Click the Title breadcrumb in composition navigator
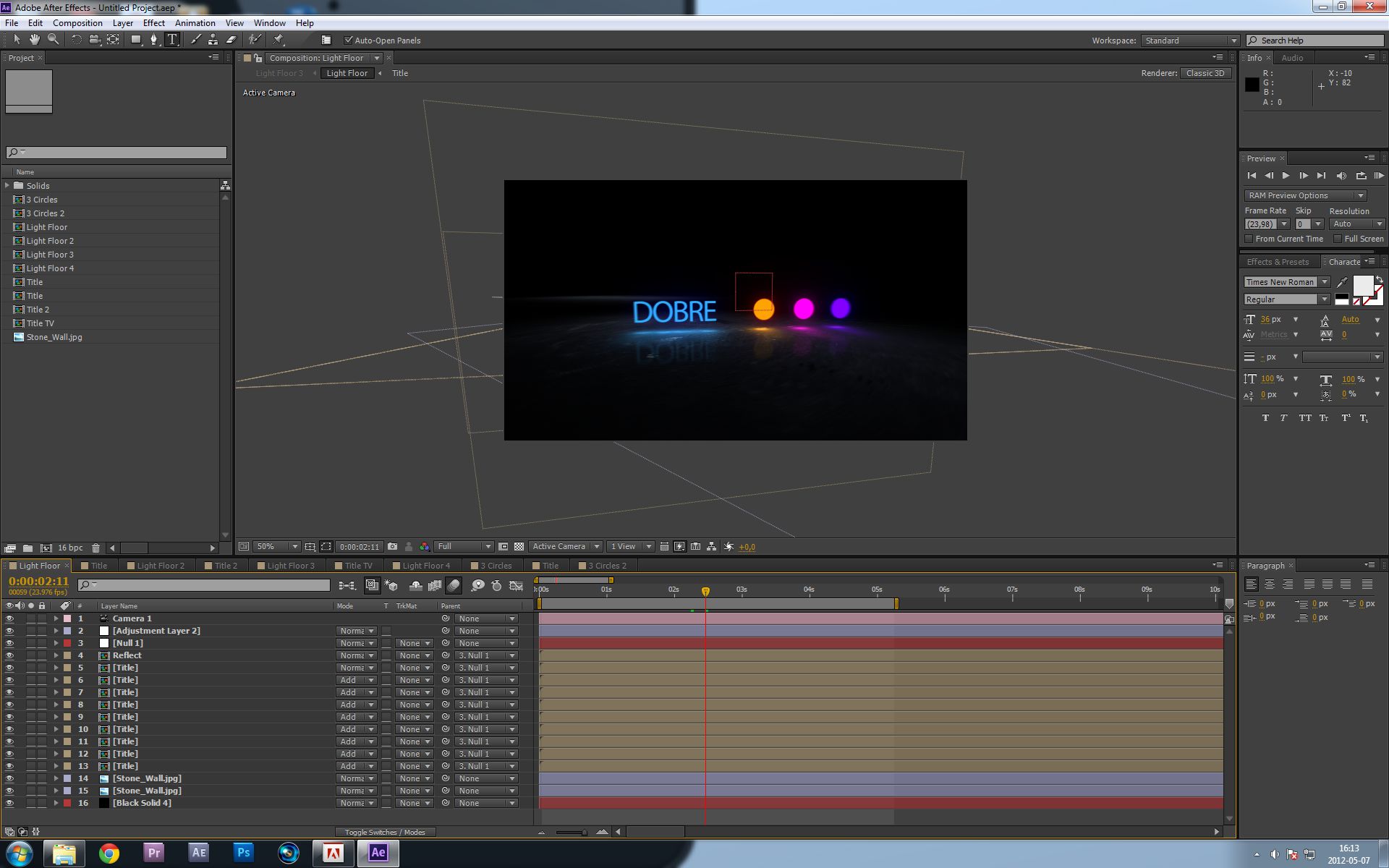Viewport: 1389px width, 868px height. coord(400,73)
